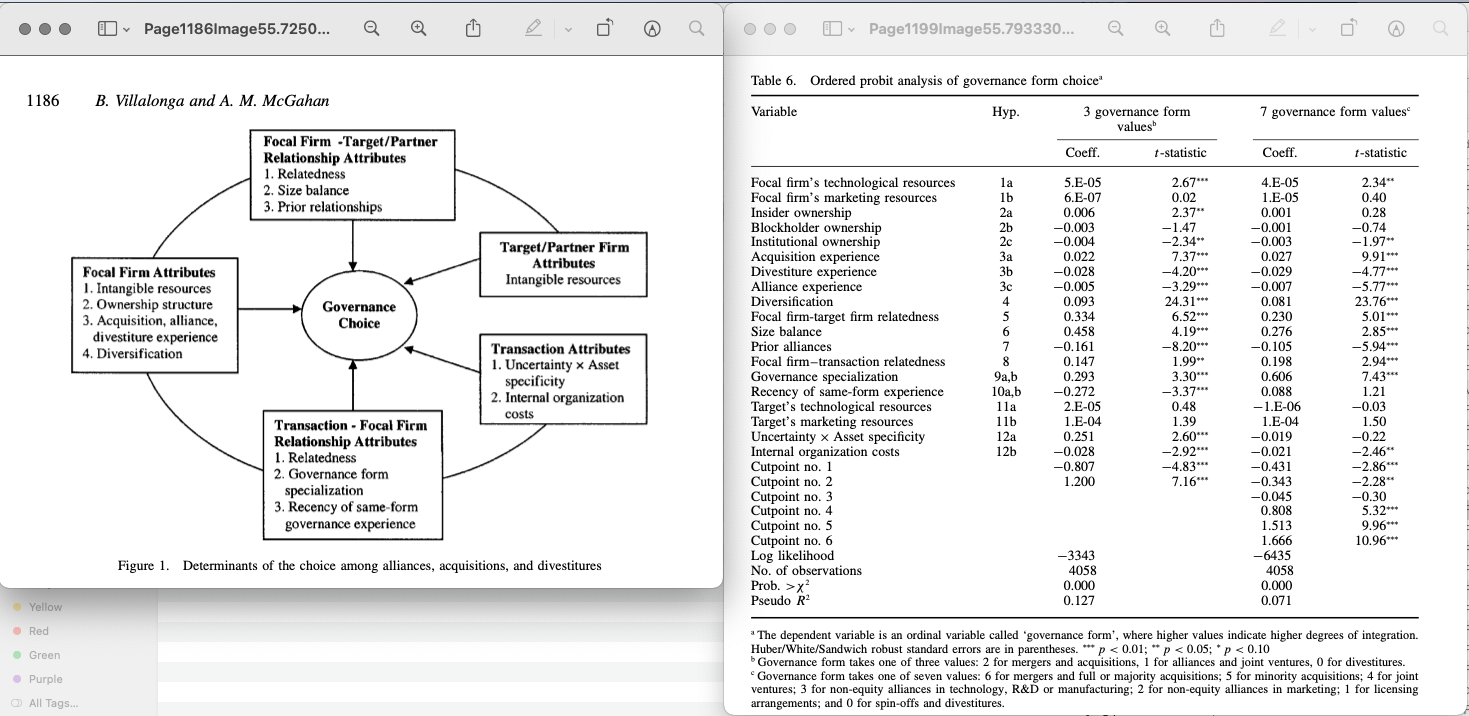This screenshot has width=1469, height=716.
Task: Select the Yellow tag in Finder sidebar
Action: (x=45, y=607)
